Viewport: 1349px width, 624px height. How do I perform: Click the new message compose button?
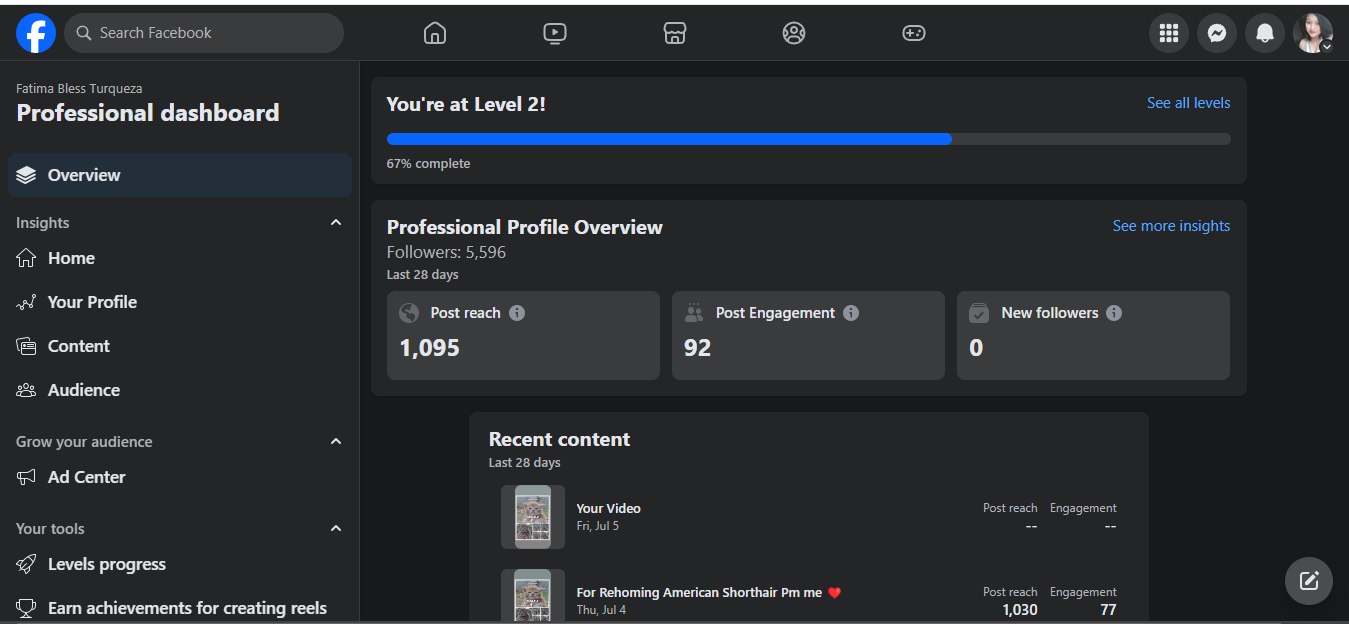[1309, 581]
